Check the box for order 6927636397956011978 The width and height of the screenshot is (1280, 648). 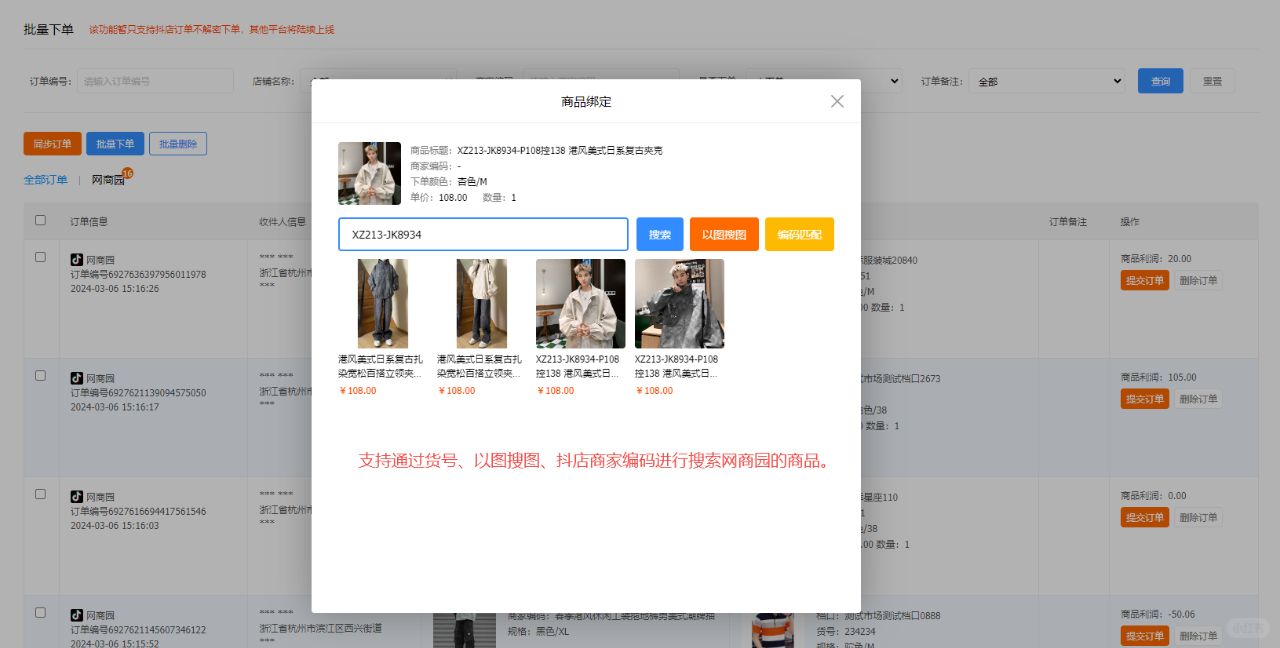click(x=40, y=257)
